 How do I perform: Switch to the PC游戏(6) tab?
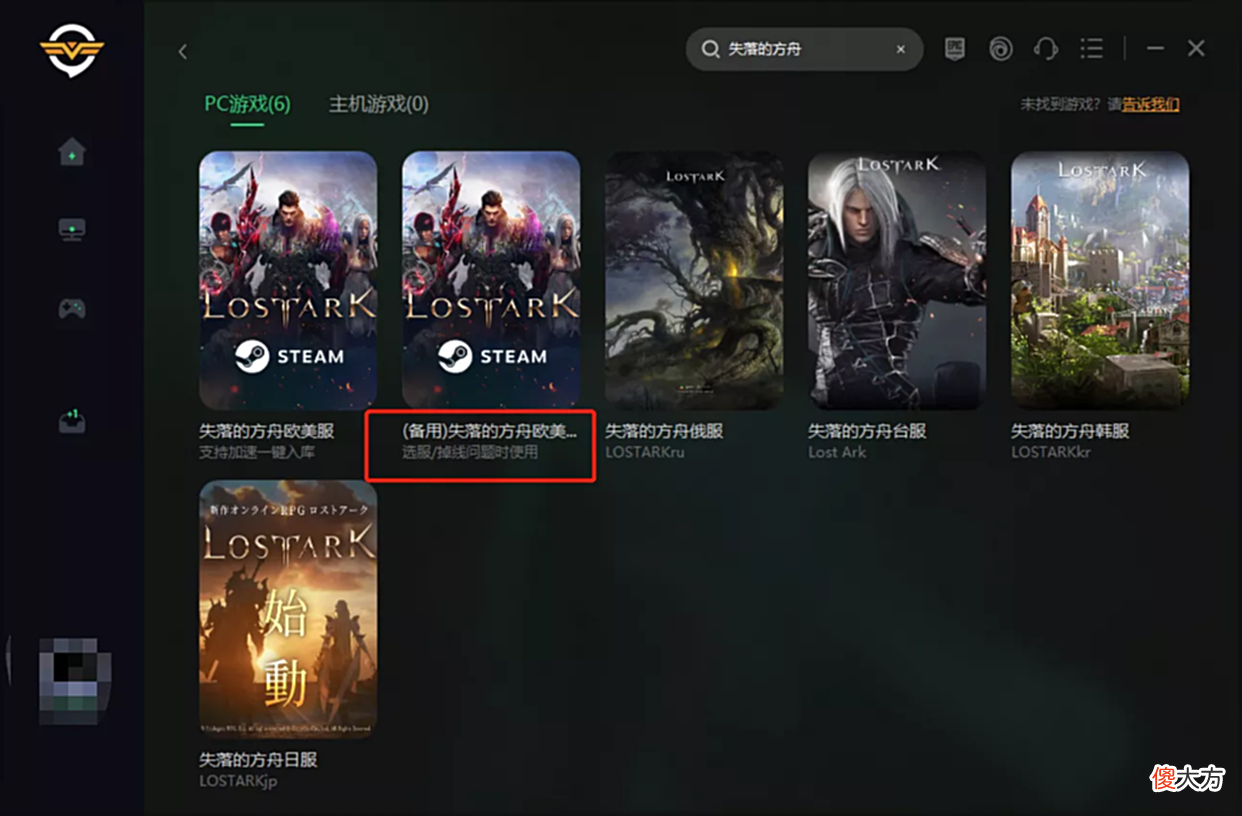[247, 104]
